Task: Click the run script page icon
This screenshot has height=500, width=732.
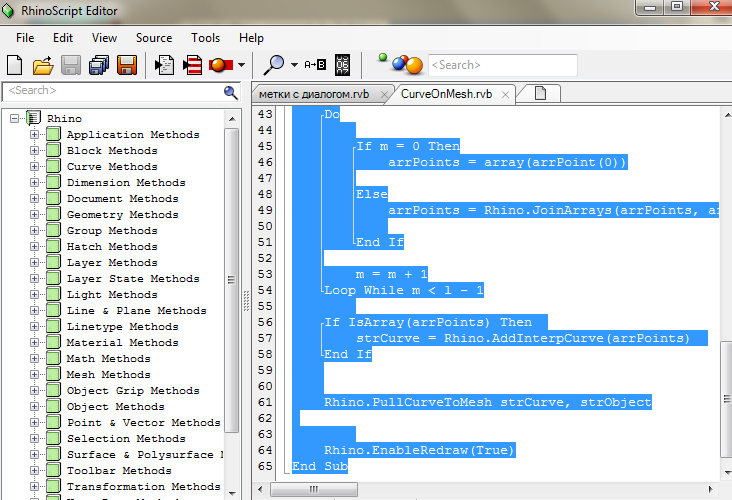Action: pyautogui.click(x=164, y=65)
